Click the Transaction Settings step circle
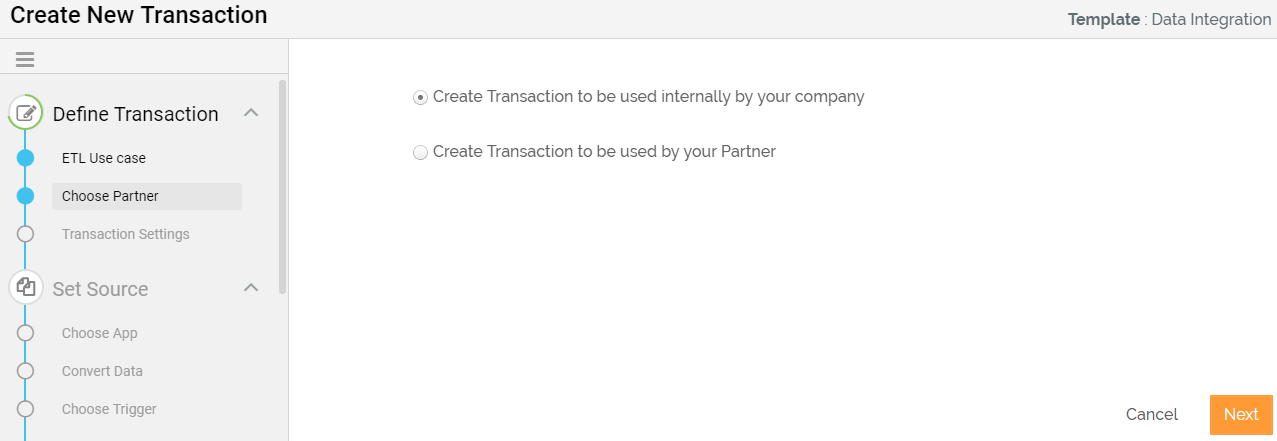 26,234
